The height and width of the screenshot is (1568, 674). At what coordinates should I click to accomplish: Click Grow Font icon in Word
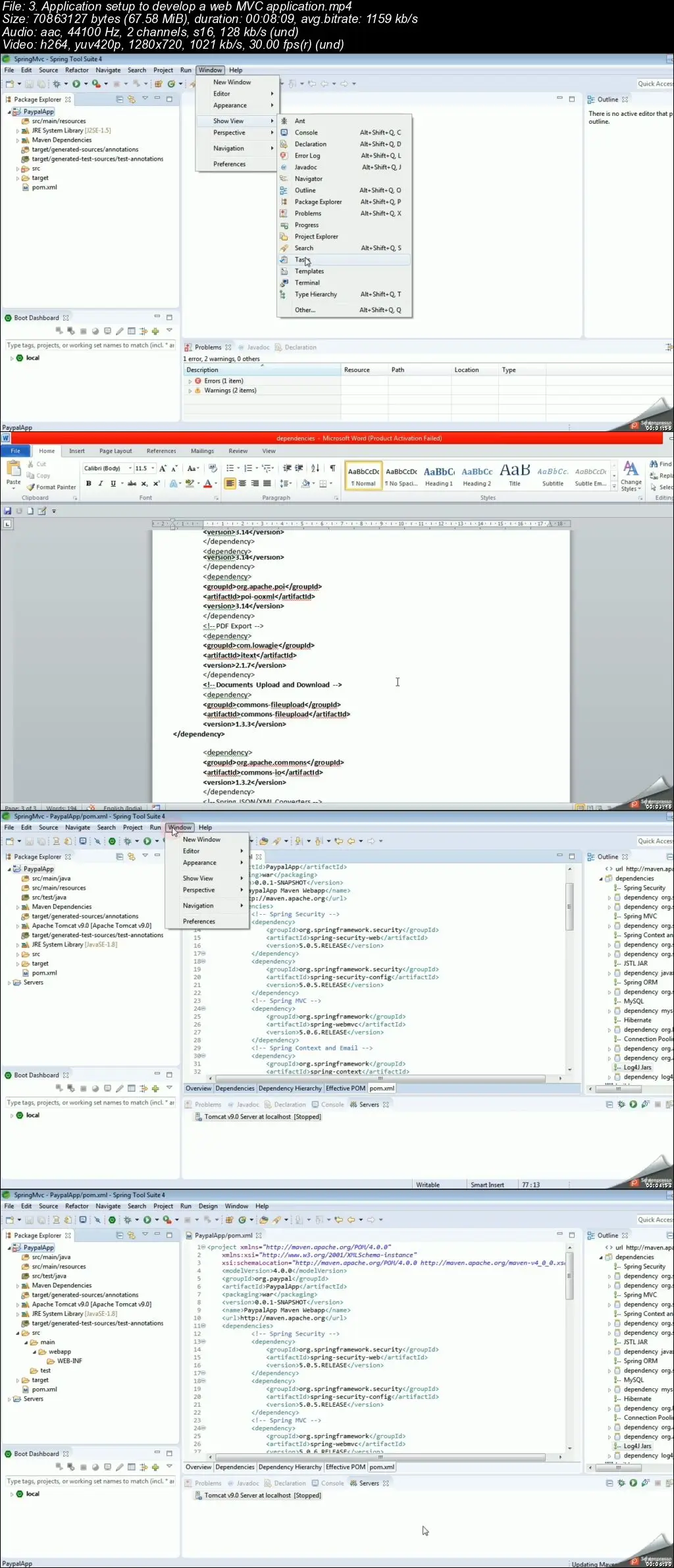(163, 468)
